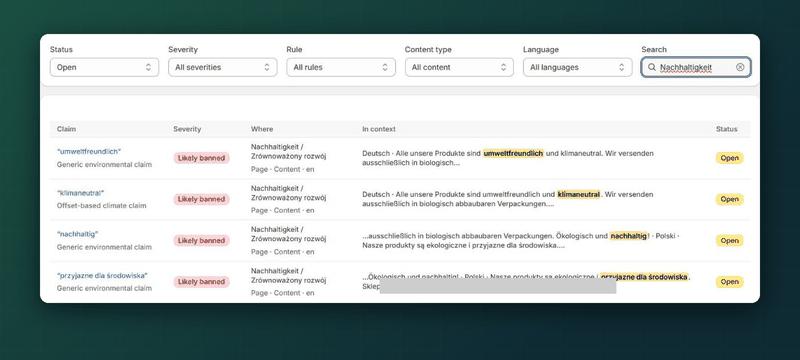Screen dimensions: 800x360
Task: Click Open status badge in przyjazne dla środowiska row
Action: point(730,281)
